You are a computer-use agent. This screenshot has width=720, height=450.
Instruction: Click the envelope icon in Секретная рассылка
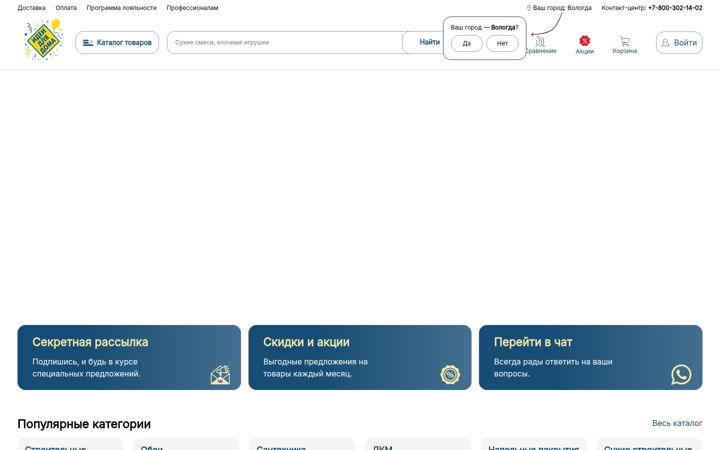click(x=220, y=375)
